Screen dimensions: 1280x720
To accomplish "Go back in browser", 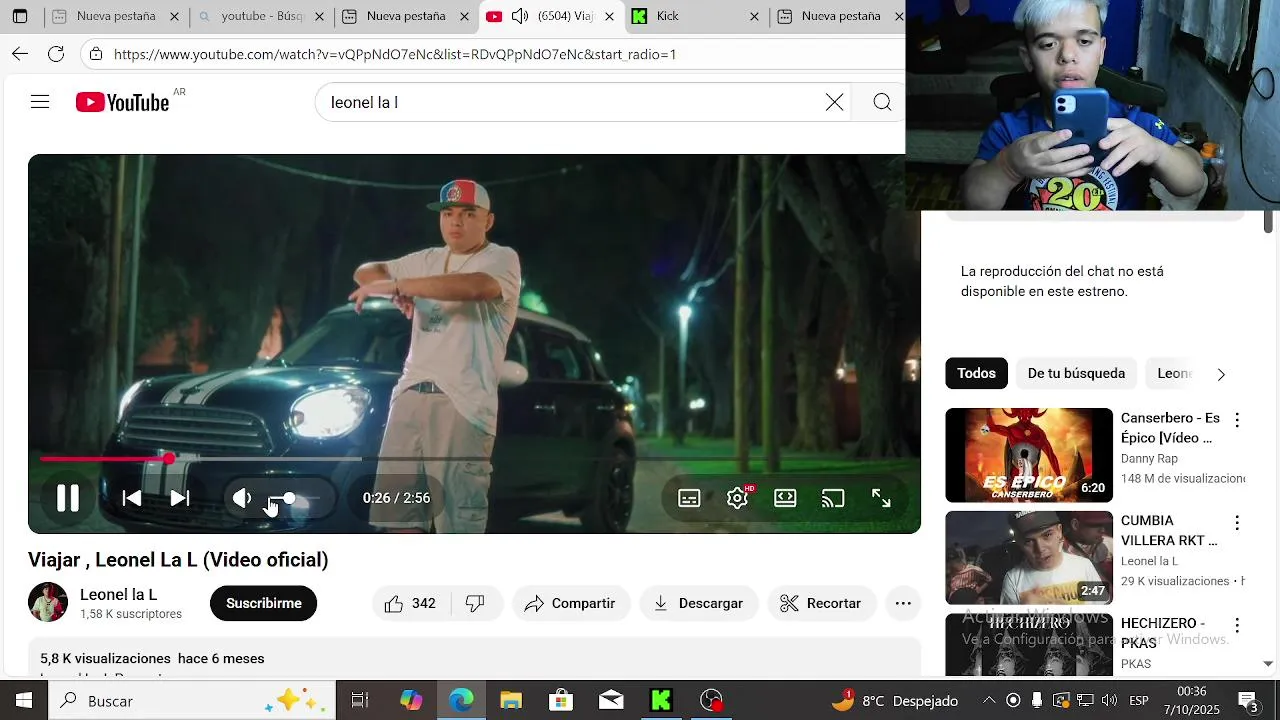I will [x=20, y=54].
